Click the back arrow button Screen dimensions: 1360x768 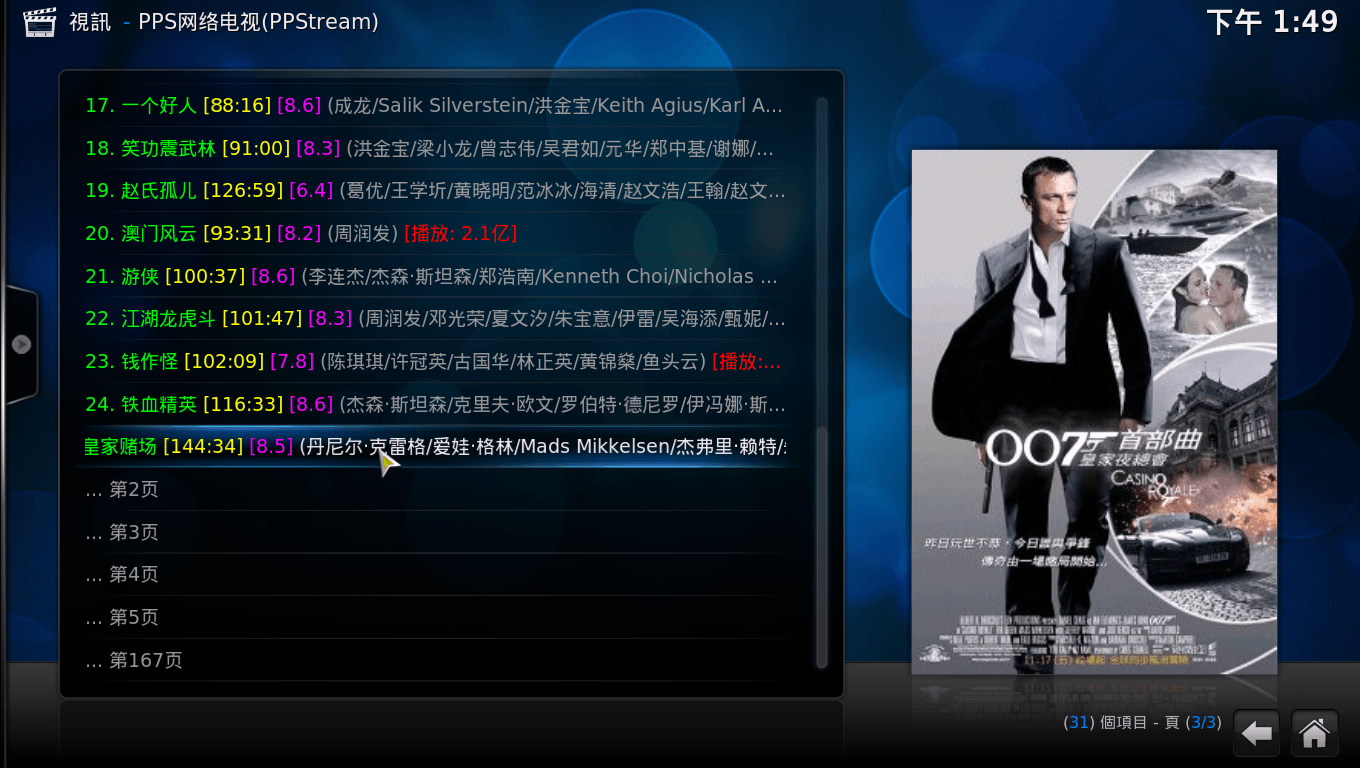(1257, 733)
